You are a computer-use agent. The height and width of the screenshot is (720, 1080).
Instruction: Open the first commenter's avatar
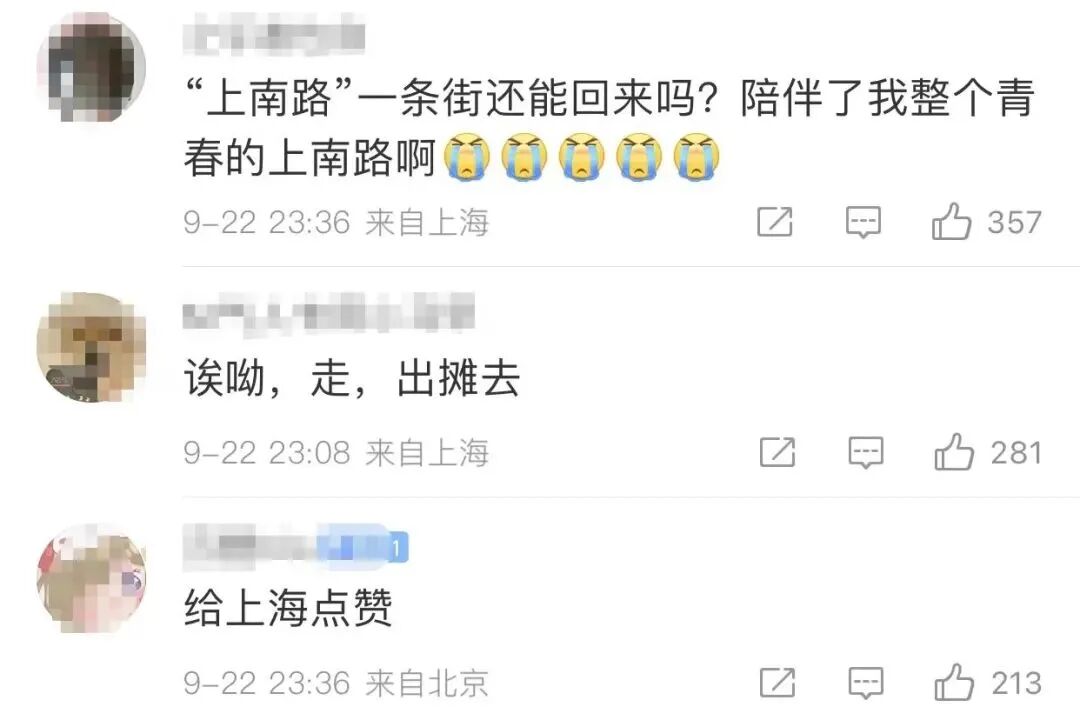91,68
